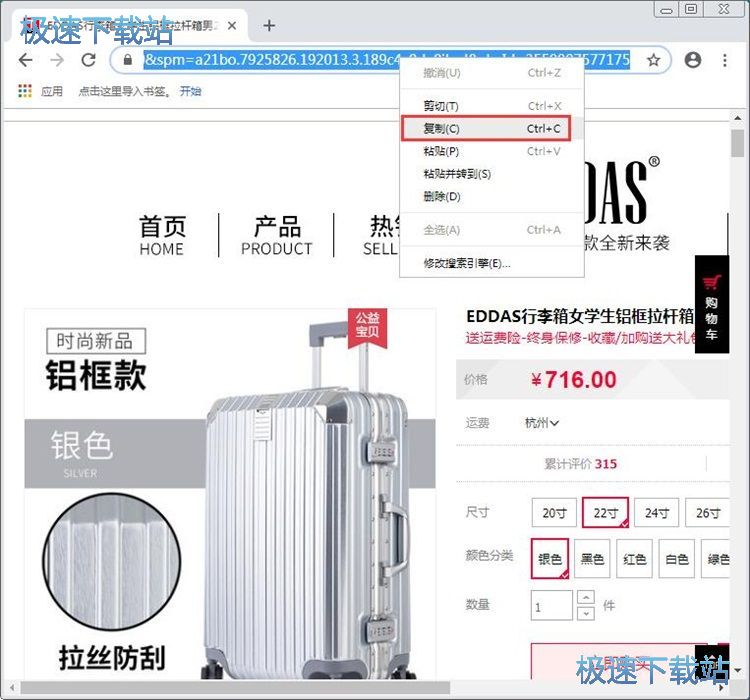Click the product title EDDAS行李箱女学生铝框拉杆箱
The width and height of the screenshot is (750, 700).
pyautogui.click(x=580, y=316)
